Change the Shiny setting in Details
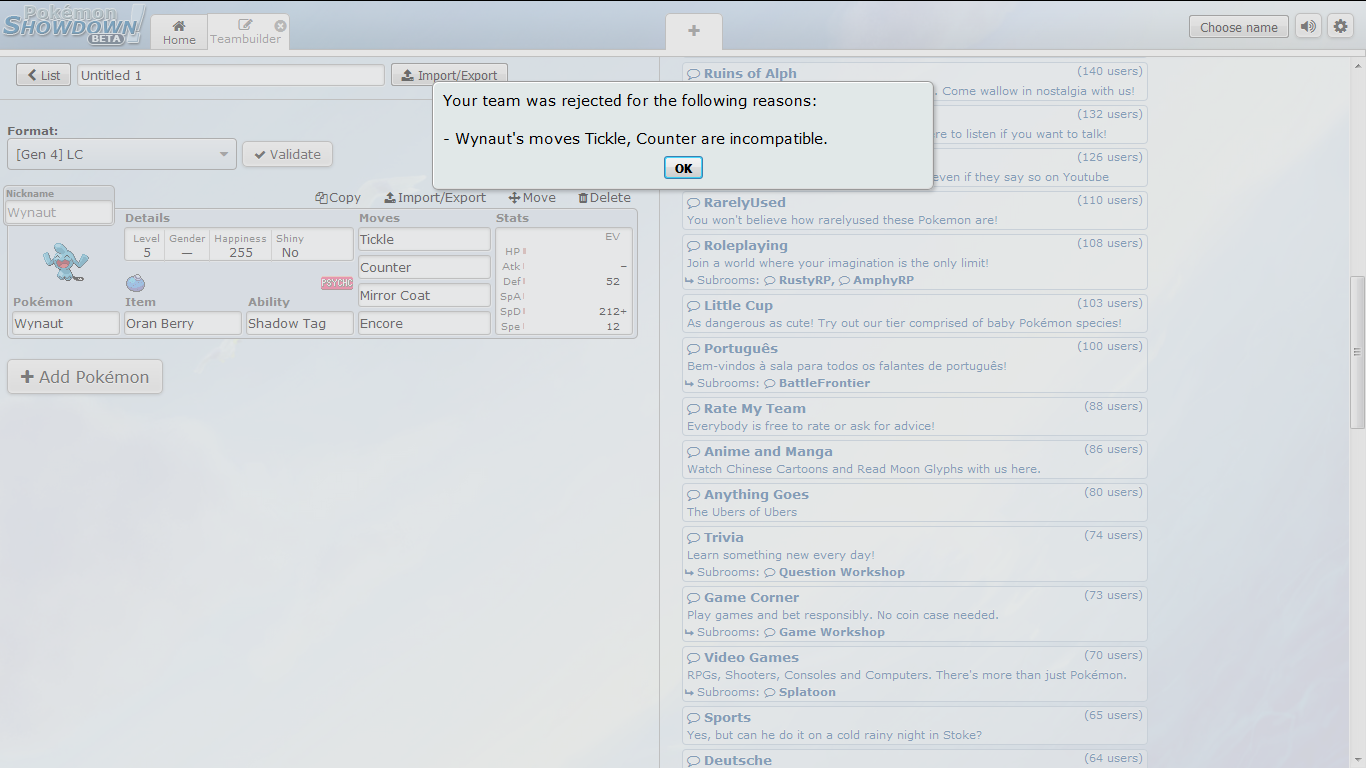The height and width of the screenshot is (768, 1367). 290,246
